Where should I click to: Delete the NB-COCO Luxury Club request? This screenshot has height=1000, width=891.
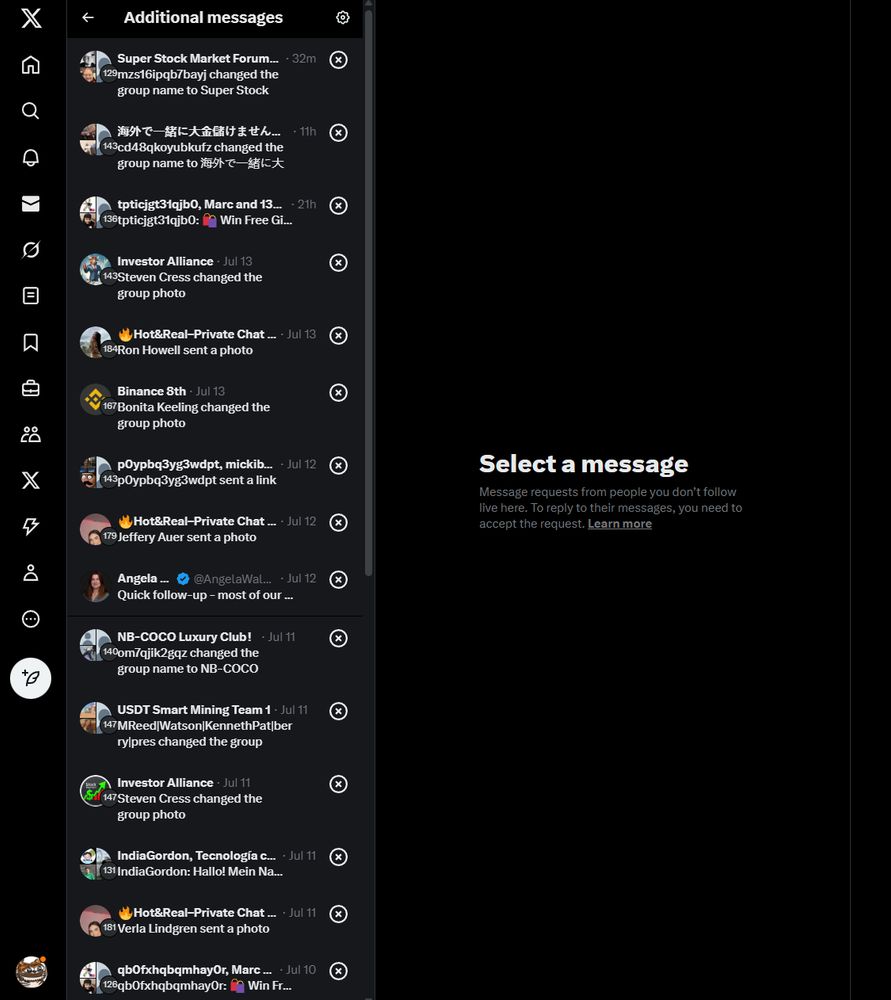click(x=338, y=638)
